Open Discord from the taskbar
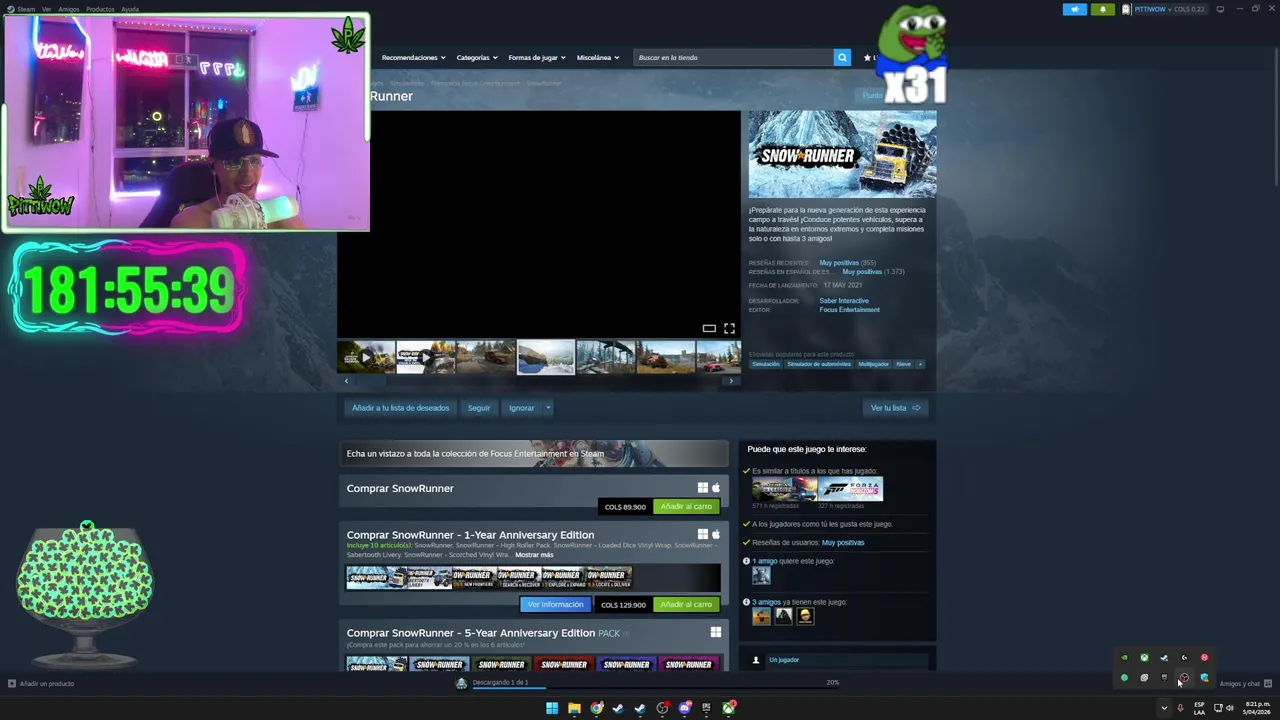 pyautogui.click(x=684, y=708)
